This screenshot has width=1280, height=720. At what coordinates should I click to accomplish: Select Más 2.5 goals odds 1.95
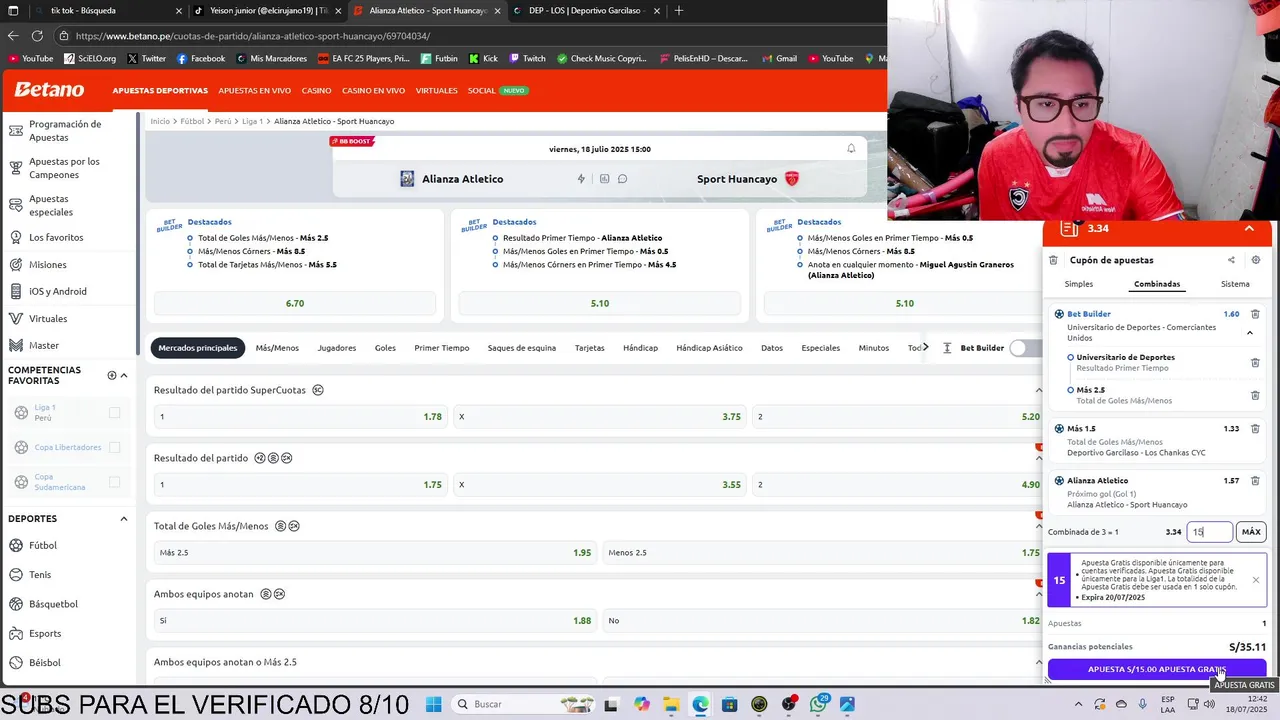[x=375, y=552]
